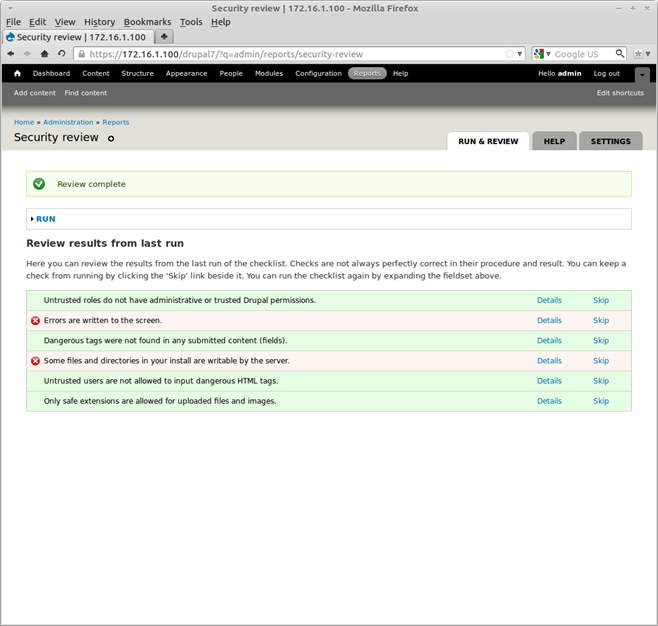Go back using browser back arrow
The width and height of the screenshot is (658, 626).
click(11, 54)
